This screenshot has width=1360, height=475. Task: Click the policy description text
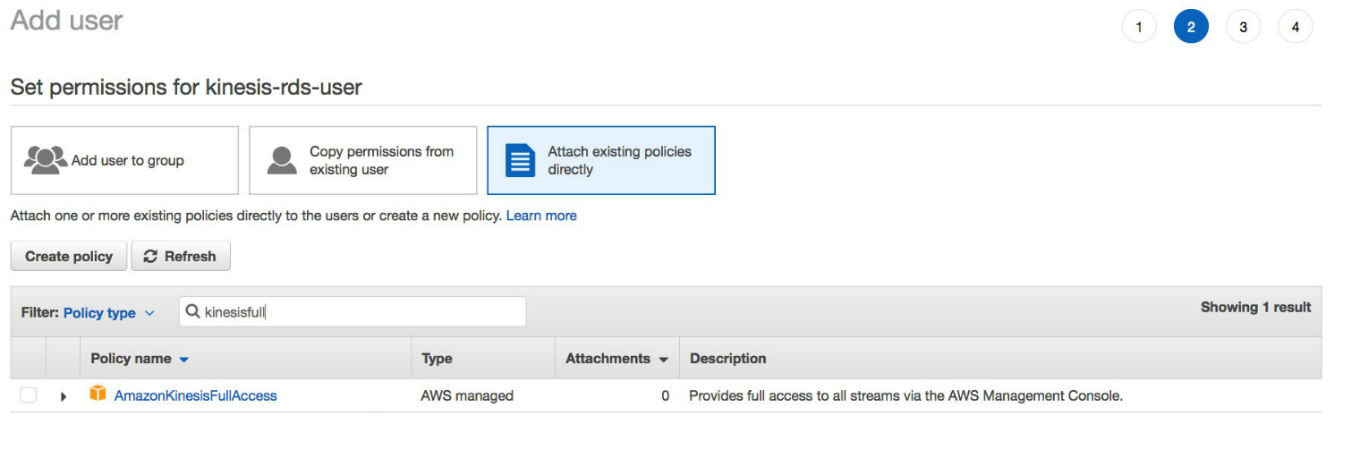tap(906, 396)
